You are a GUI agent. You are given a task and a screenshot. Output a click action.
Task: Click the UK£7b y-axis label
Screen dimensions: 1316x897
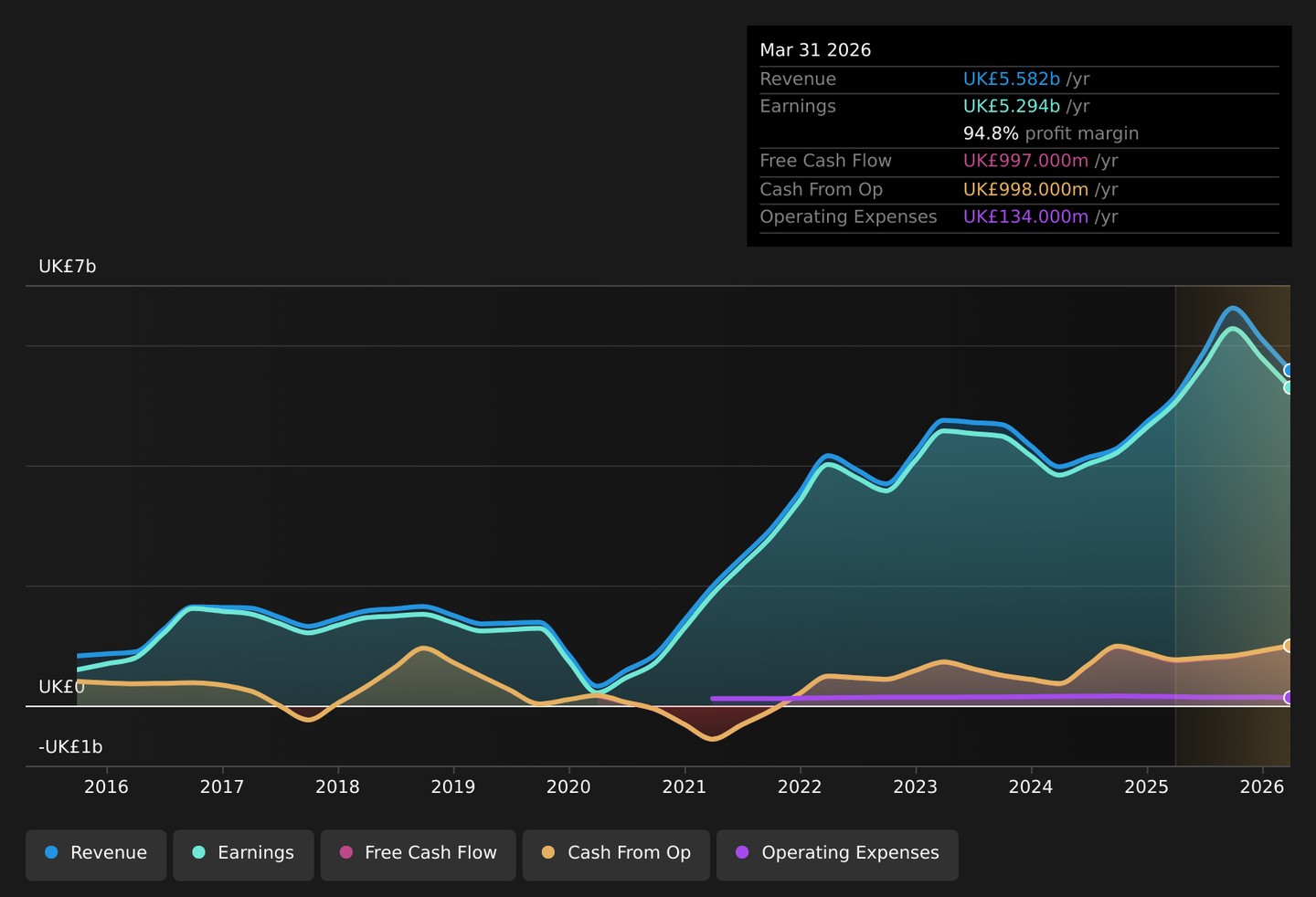[x=68, y=267]
